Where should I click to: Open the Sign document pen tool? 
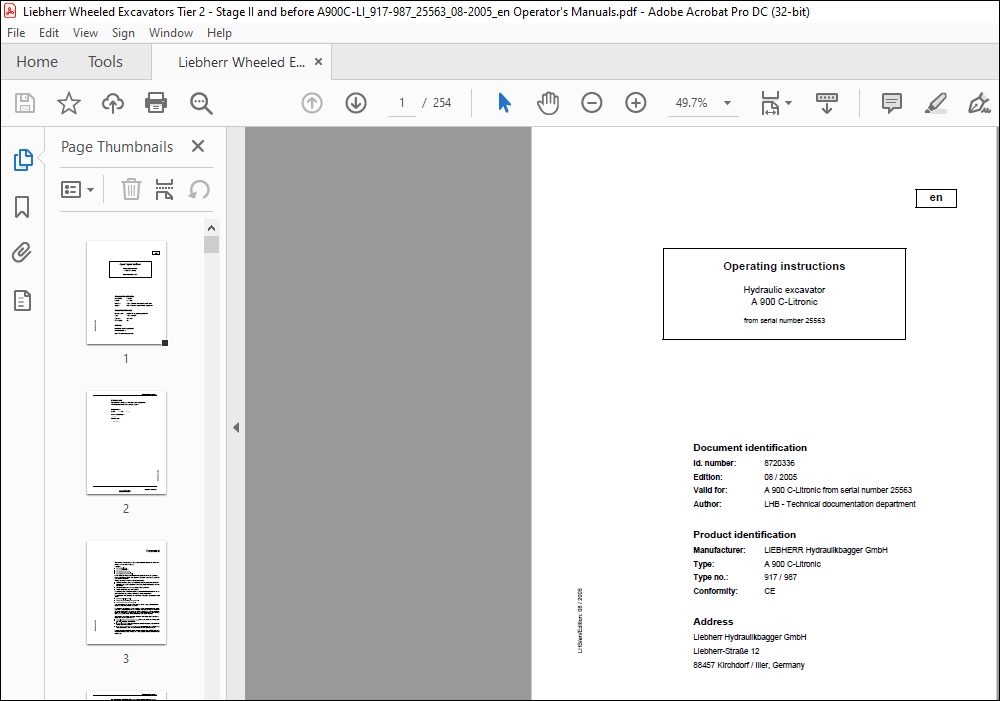(x=979, y=103)
